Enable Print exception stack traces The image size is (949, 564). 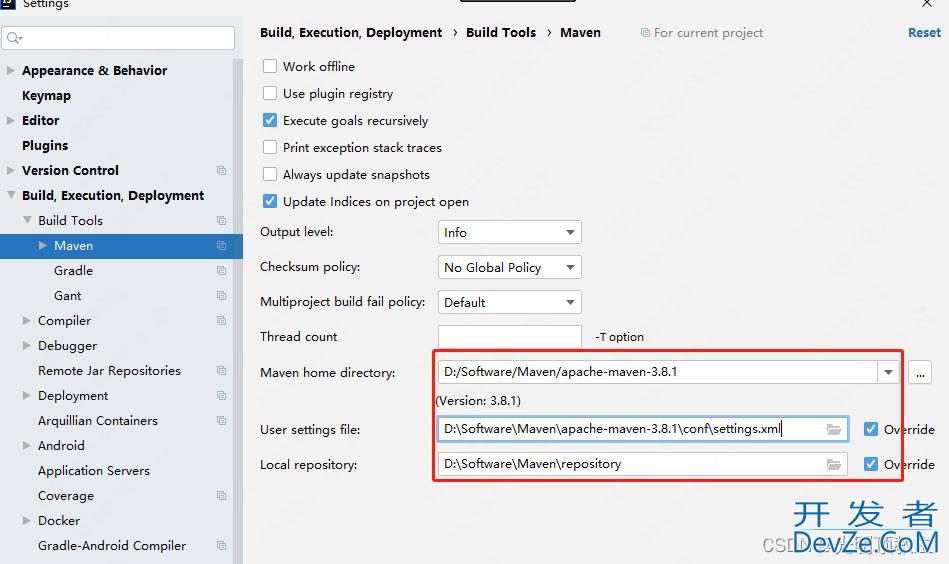coord(270,147)
